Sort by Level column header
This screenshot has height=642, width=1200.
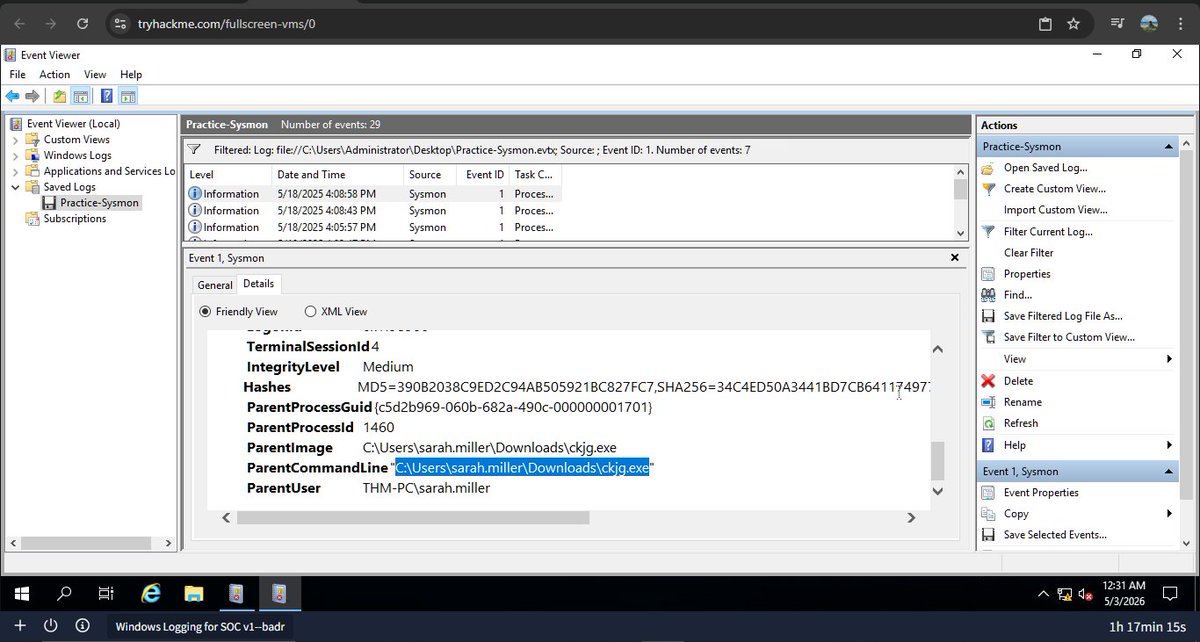pos(229,174)
